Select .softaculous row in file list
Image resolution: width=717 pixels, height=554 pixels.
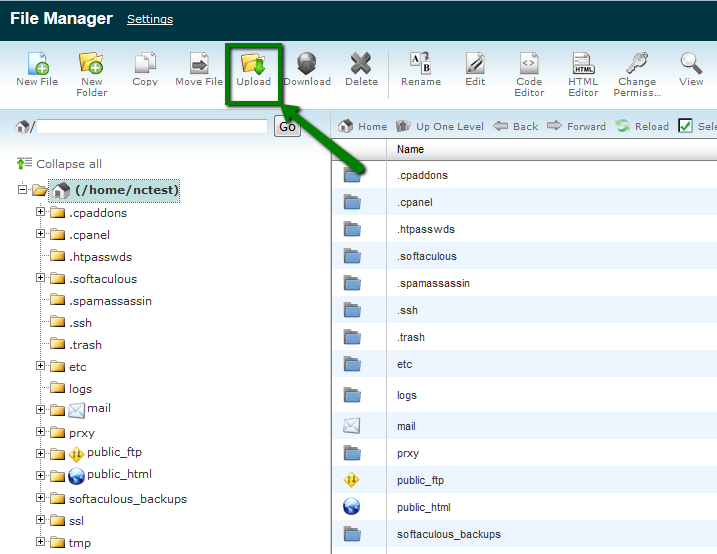coord(524,256)
